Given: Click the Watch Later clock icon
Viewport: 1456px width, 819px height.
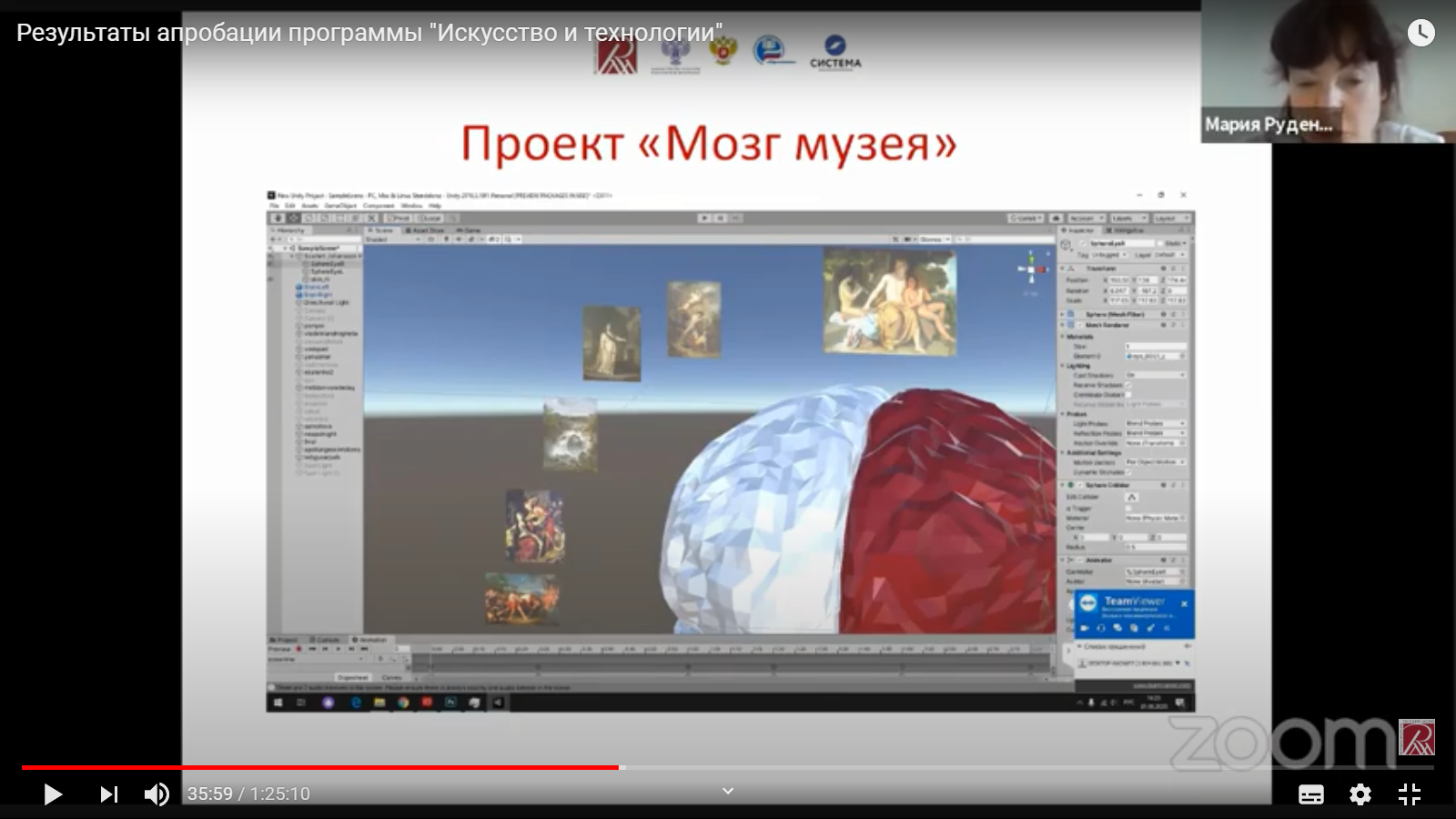Looking at the screenshot, I should pos(1421,34).
